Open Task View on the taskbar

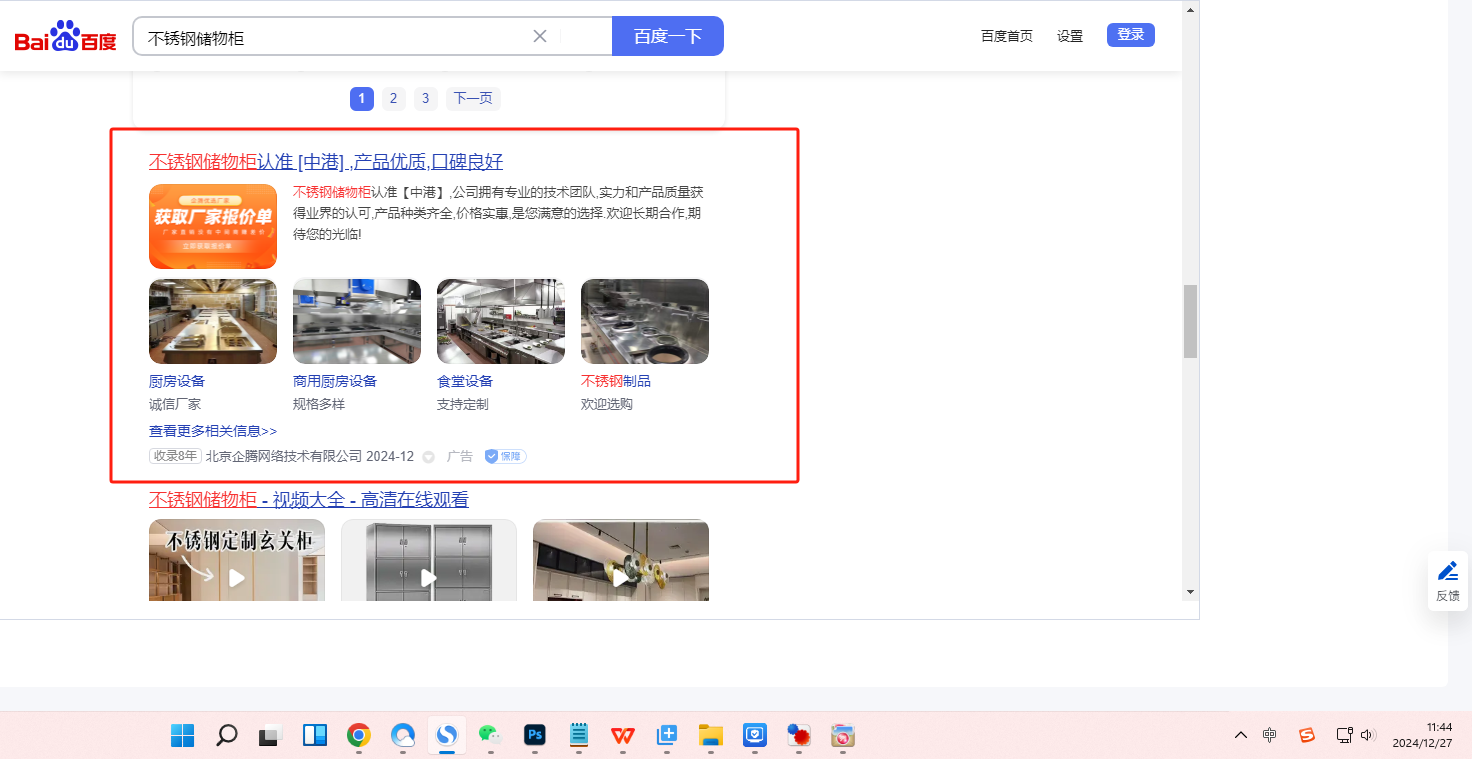tap(270, 736)
